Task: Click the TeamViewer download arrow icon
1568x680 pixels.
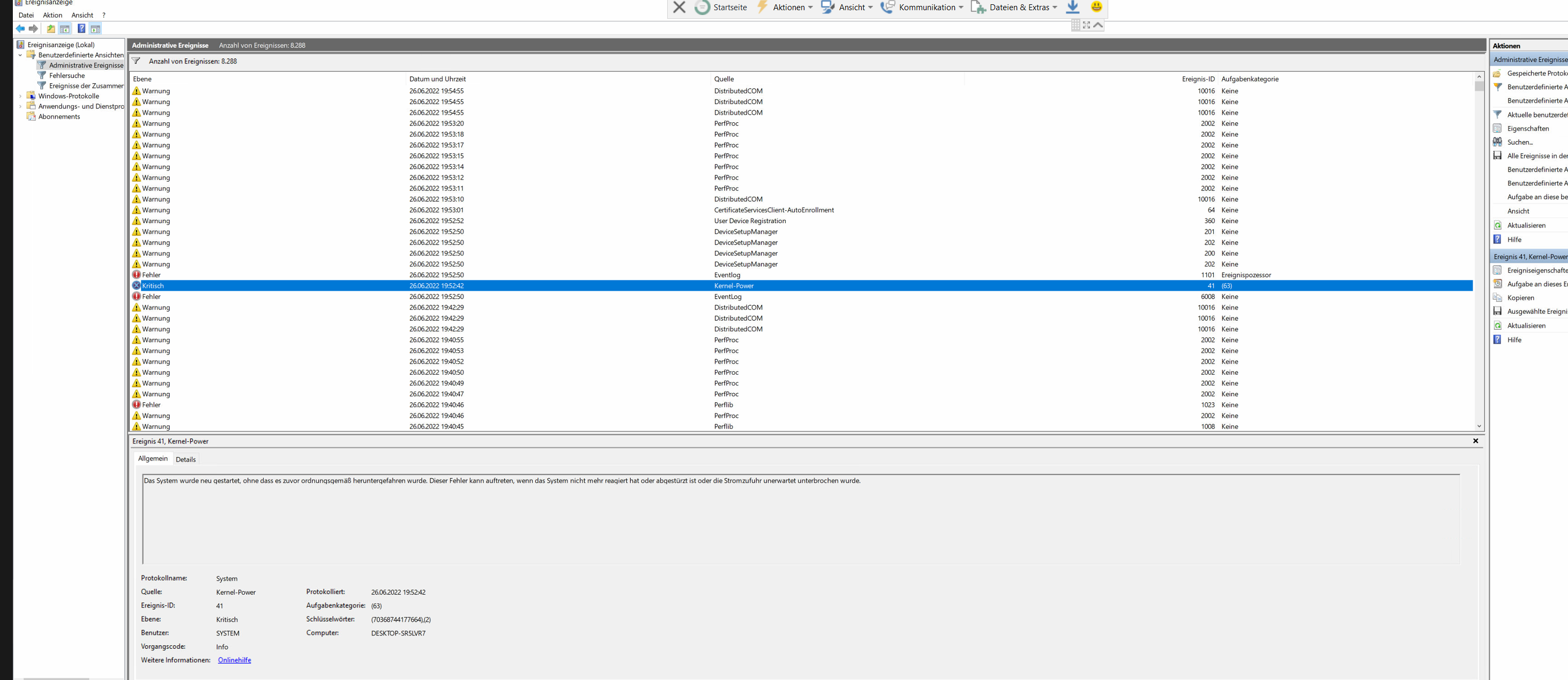Action: tap(1072, 8)
